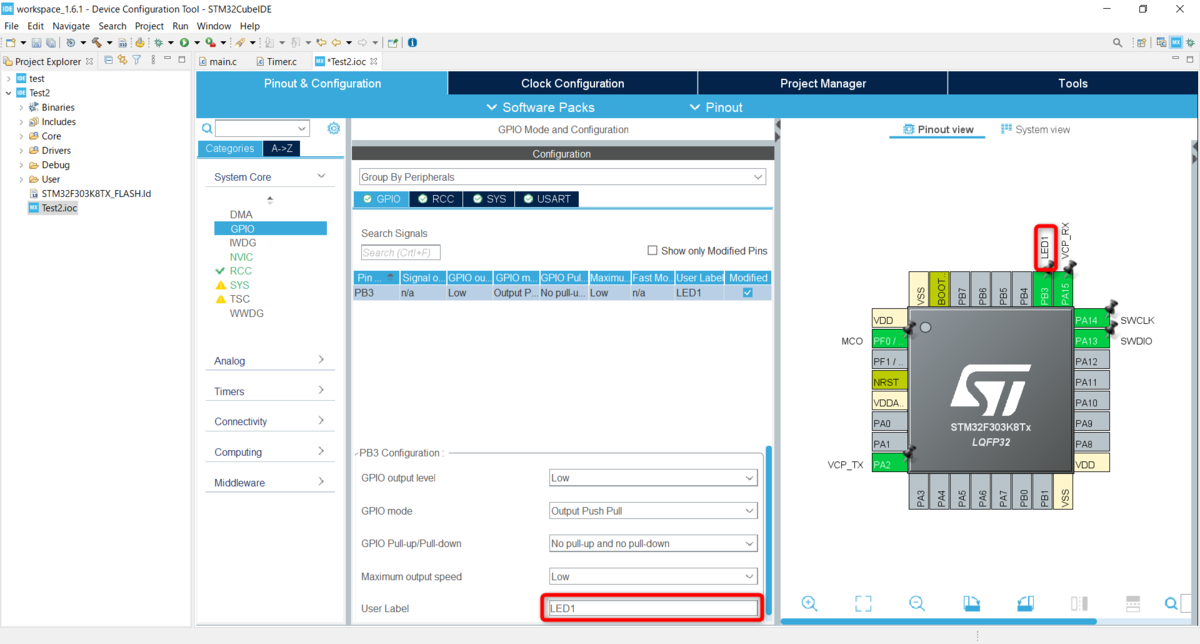
Task: Rotate the chip counter-clockwise
Action: point(1025,603)
